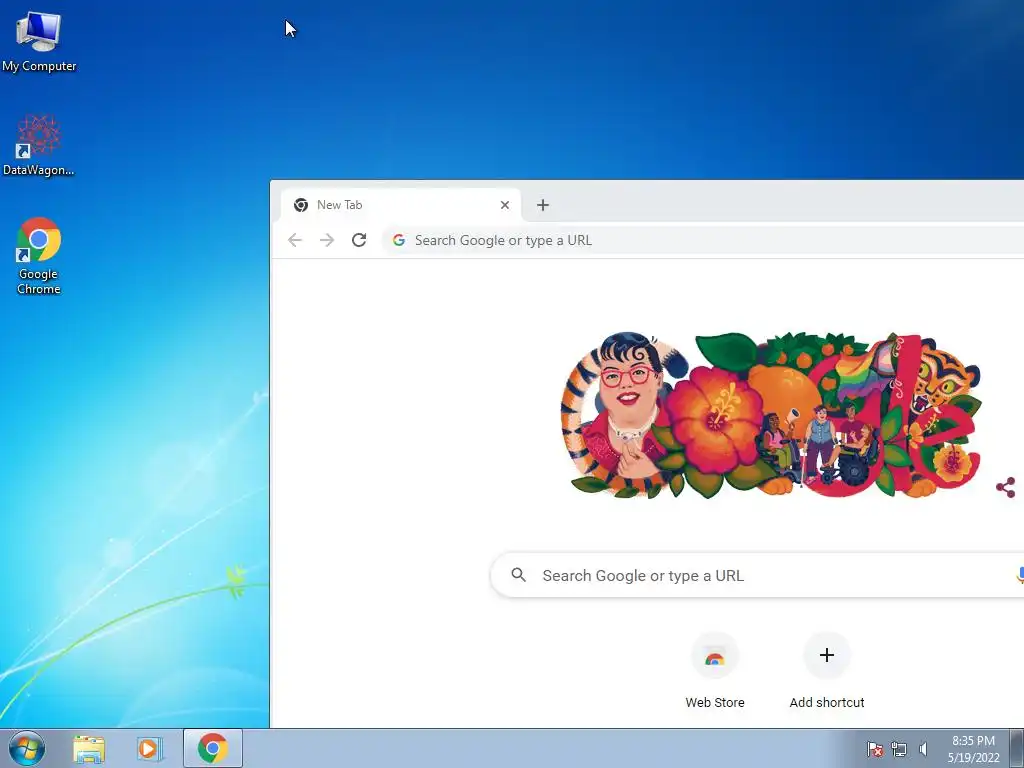This screenshot has height=768, width=1024.
Task: Click the taskbar clock showing 8:35 PM
Action: (x=973, y=749)
